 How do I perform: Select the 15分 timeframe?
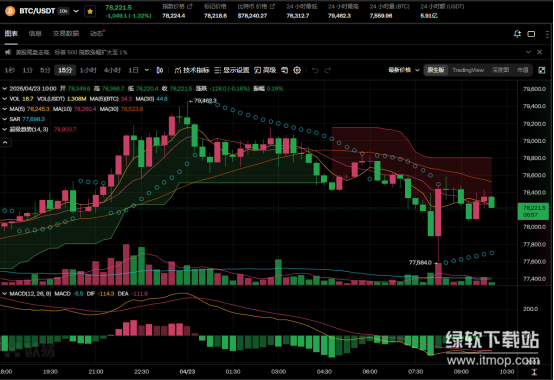65,70
